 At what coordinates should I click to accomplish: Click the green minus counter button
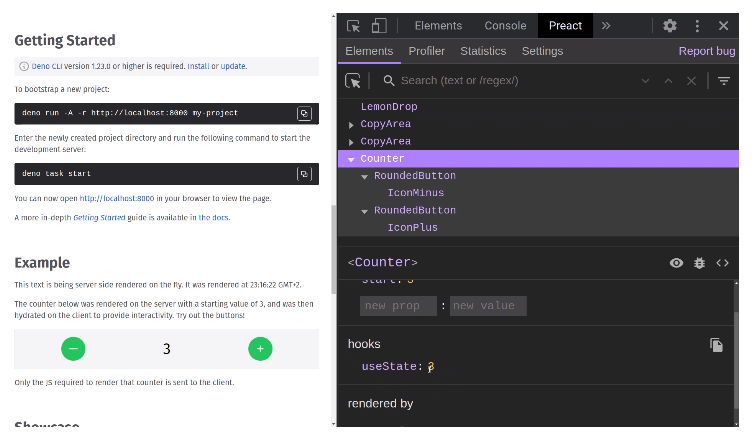73,349
